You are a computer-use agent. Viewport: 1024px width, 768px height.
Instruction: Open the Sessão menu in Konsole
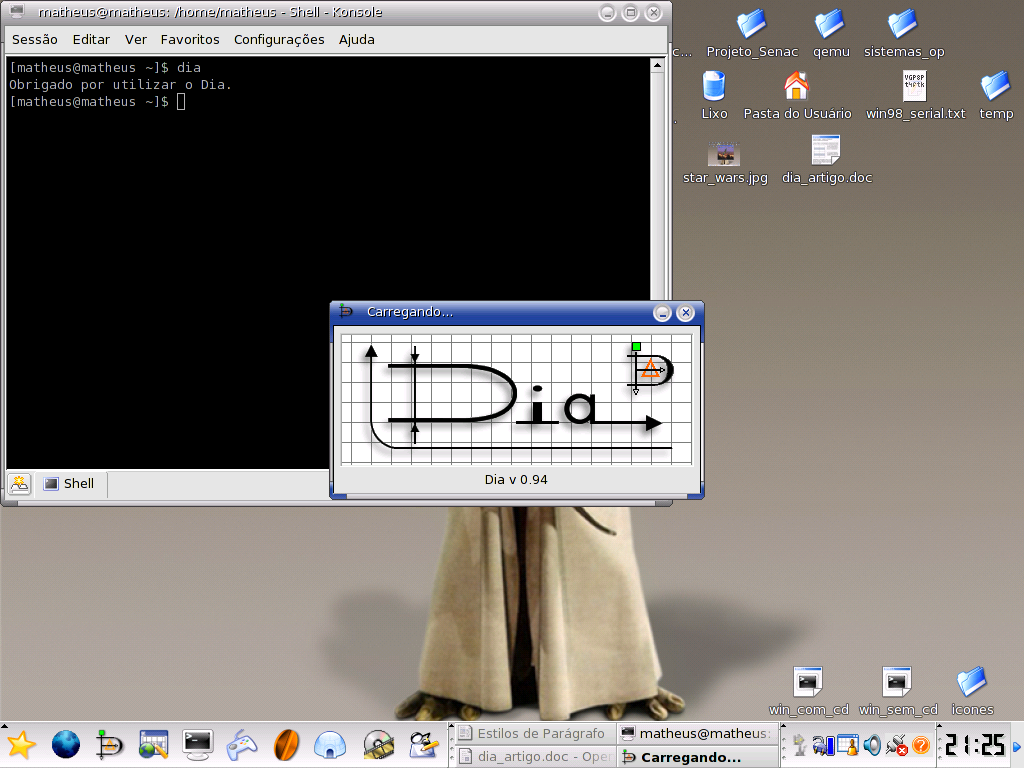[35, 40]
